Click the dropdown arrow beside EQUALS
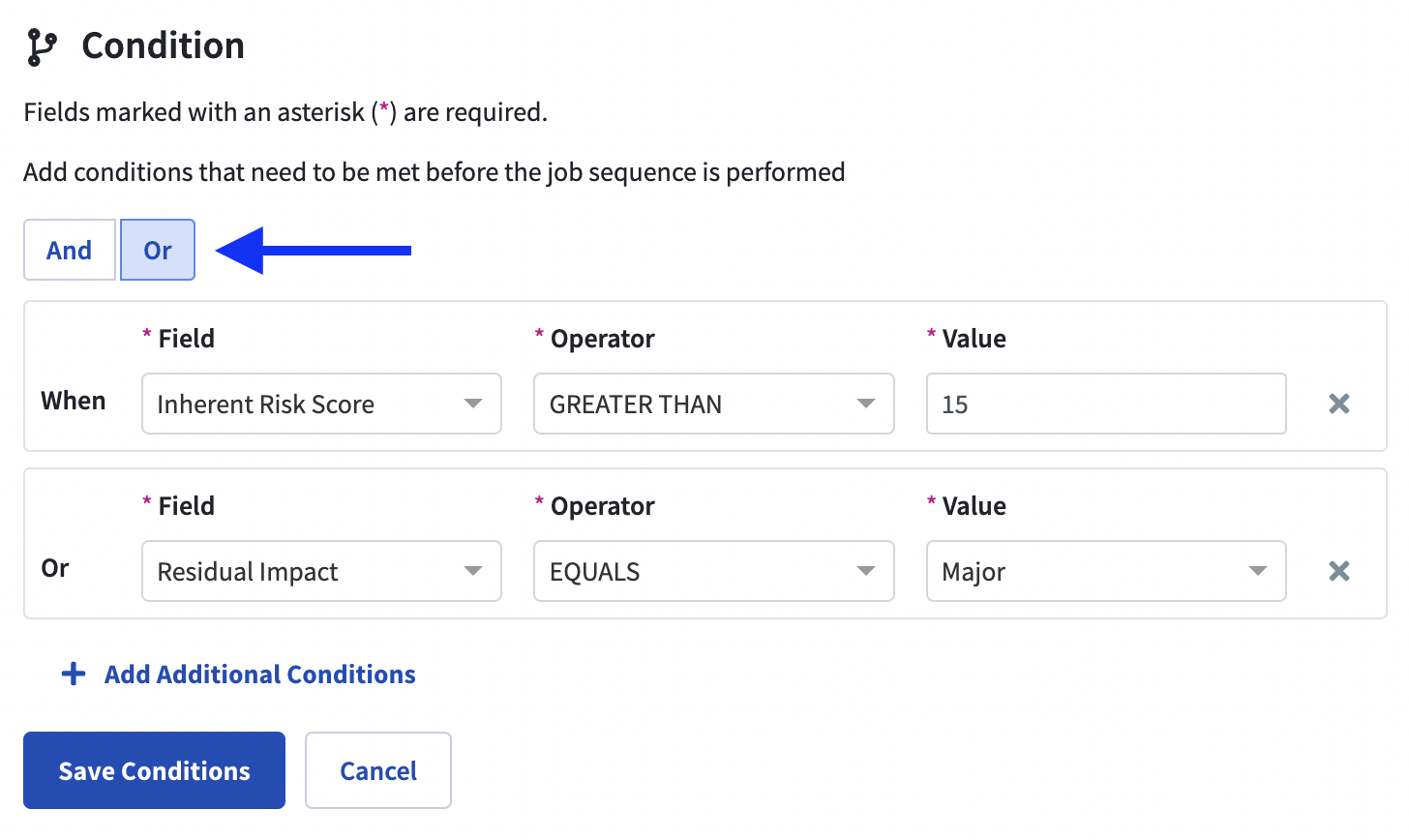 [866, 571]
